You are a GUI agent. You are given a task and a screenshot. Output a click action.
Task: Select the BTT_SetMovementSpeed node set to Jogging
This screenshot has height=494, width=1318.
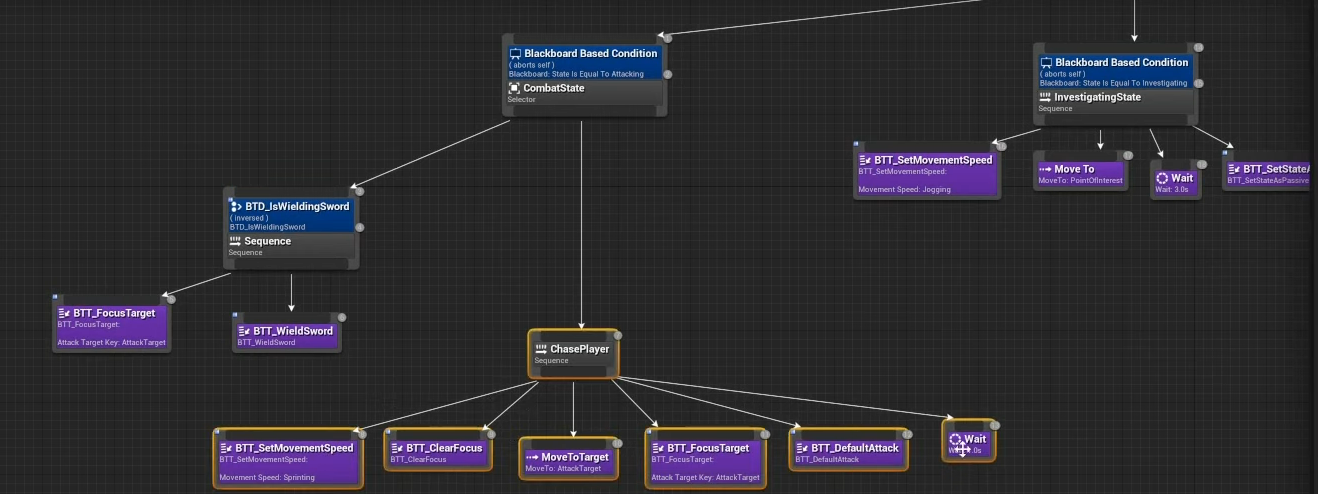[x=926, y=173]
